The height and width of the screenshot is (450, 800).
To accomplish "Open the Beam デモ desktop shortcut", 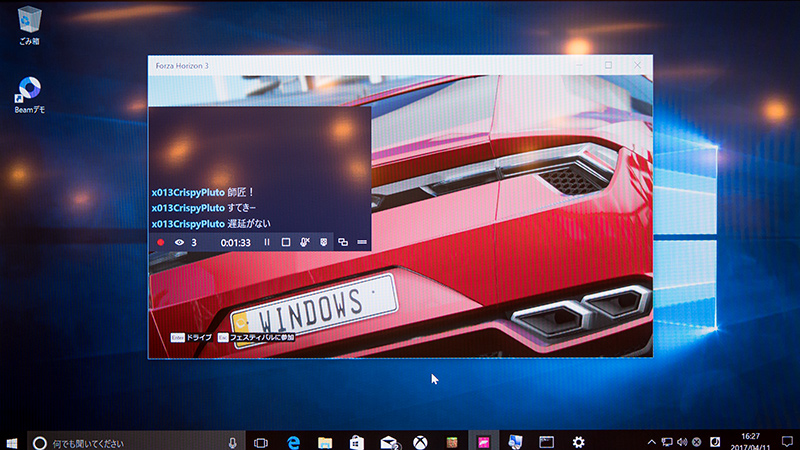I will click(30, 95).
